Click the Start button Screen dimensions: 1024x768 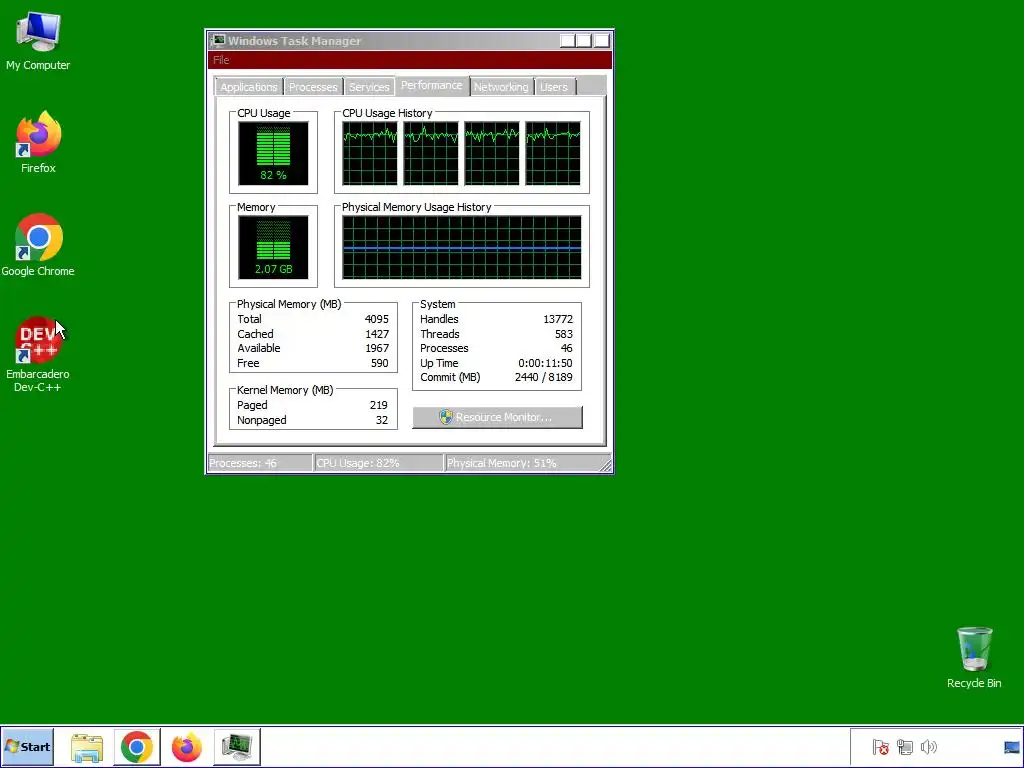point(27,746)
